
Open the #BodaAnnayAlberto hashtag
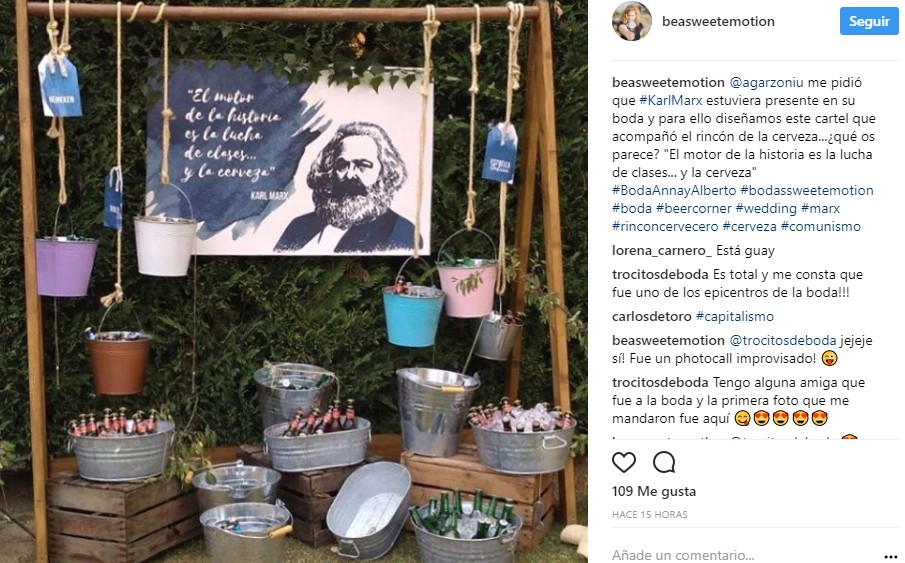coord(674,191)
